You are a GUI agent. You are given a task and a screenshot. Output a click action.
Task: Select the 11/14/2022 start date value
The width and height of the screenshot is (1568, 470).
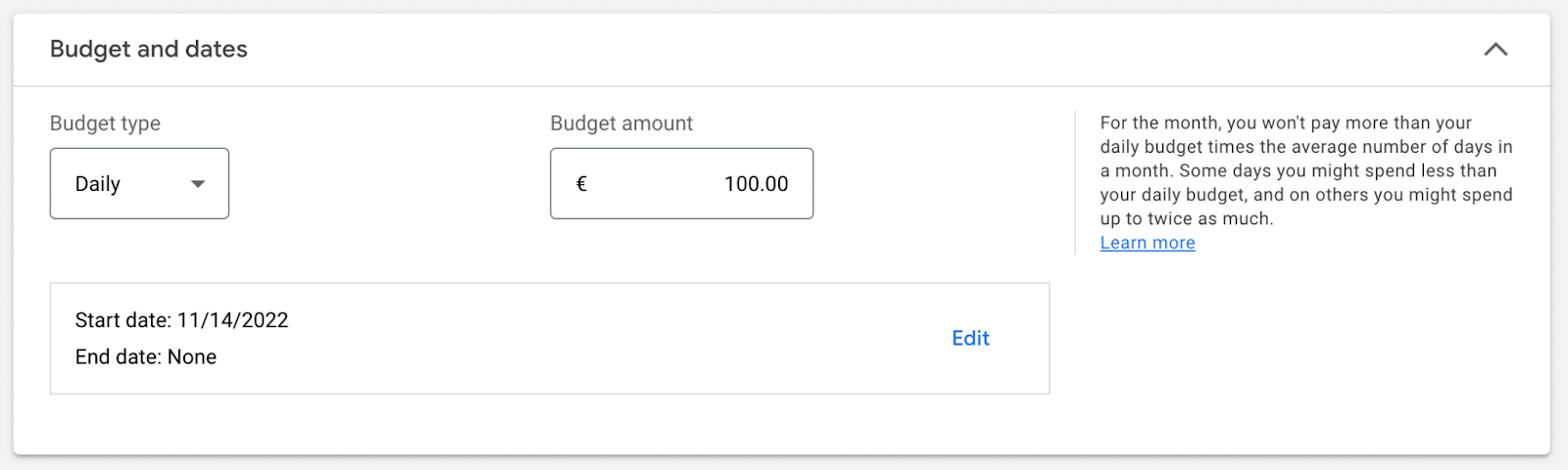click(232, 320)
